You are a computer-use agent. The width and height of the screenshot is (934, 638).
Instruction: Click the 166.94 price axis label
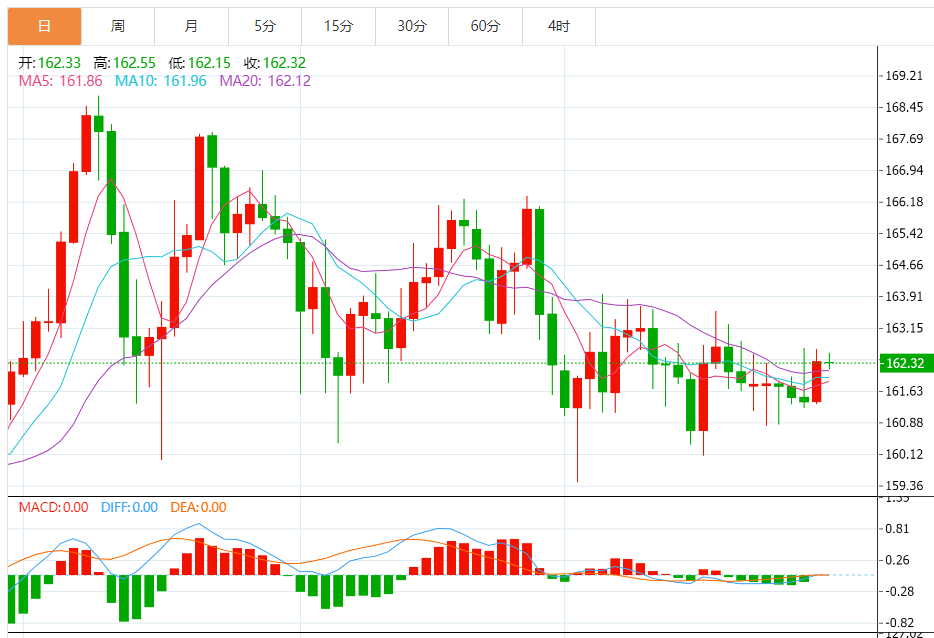[x=904, y=170]
